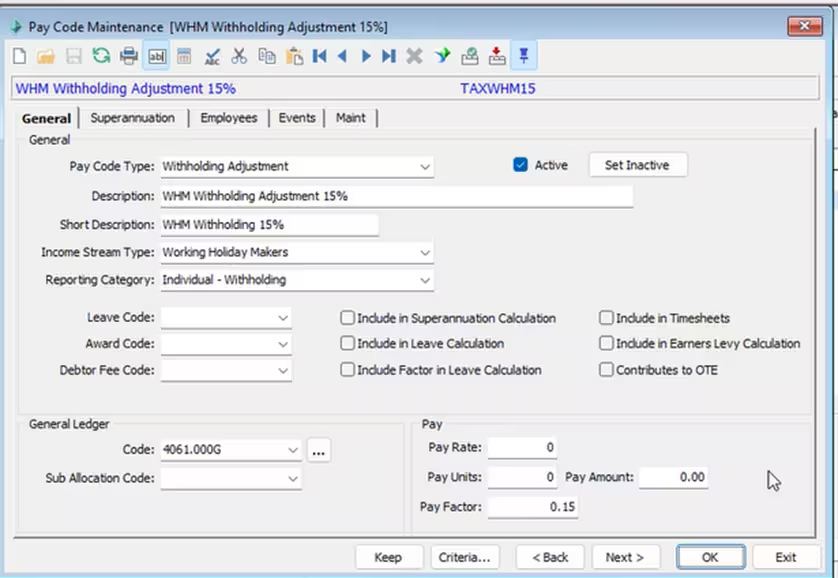838x578 pixels.
Task: Open the Leave Code dropdown
Action: [283, 318]
